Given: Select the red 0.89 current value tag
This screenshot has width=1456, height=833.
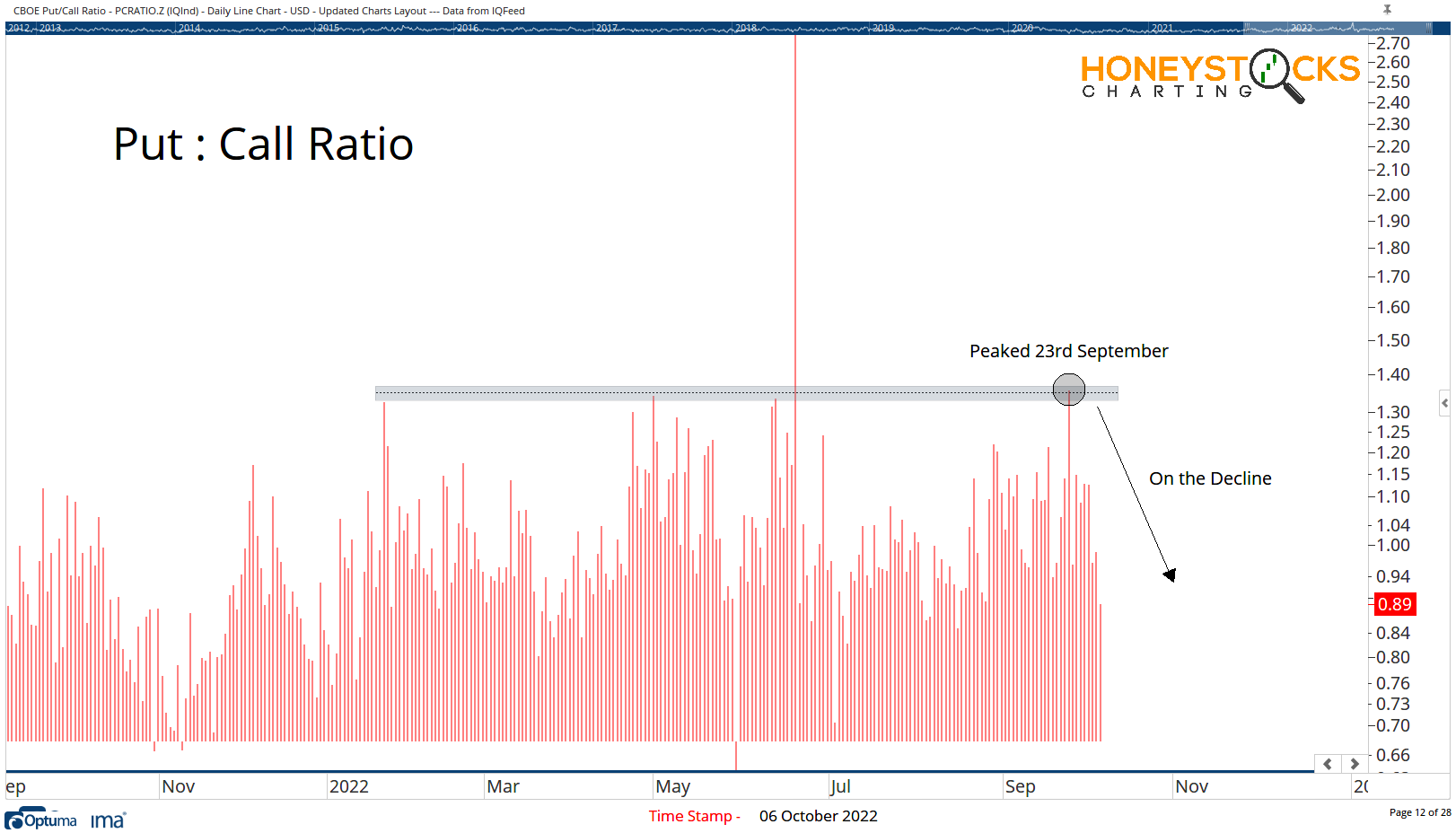Looking at the screenshot, I should 1395,604.
